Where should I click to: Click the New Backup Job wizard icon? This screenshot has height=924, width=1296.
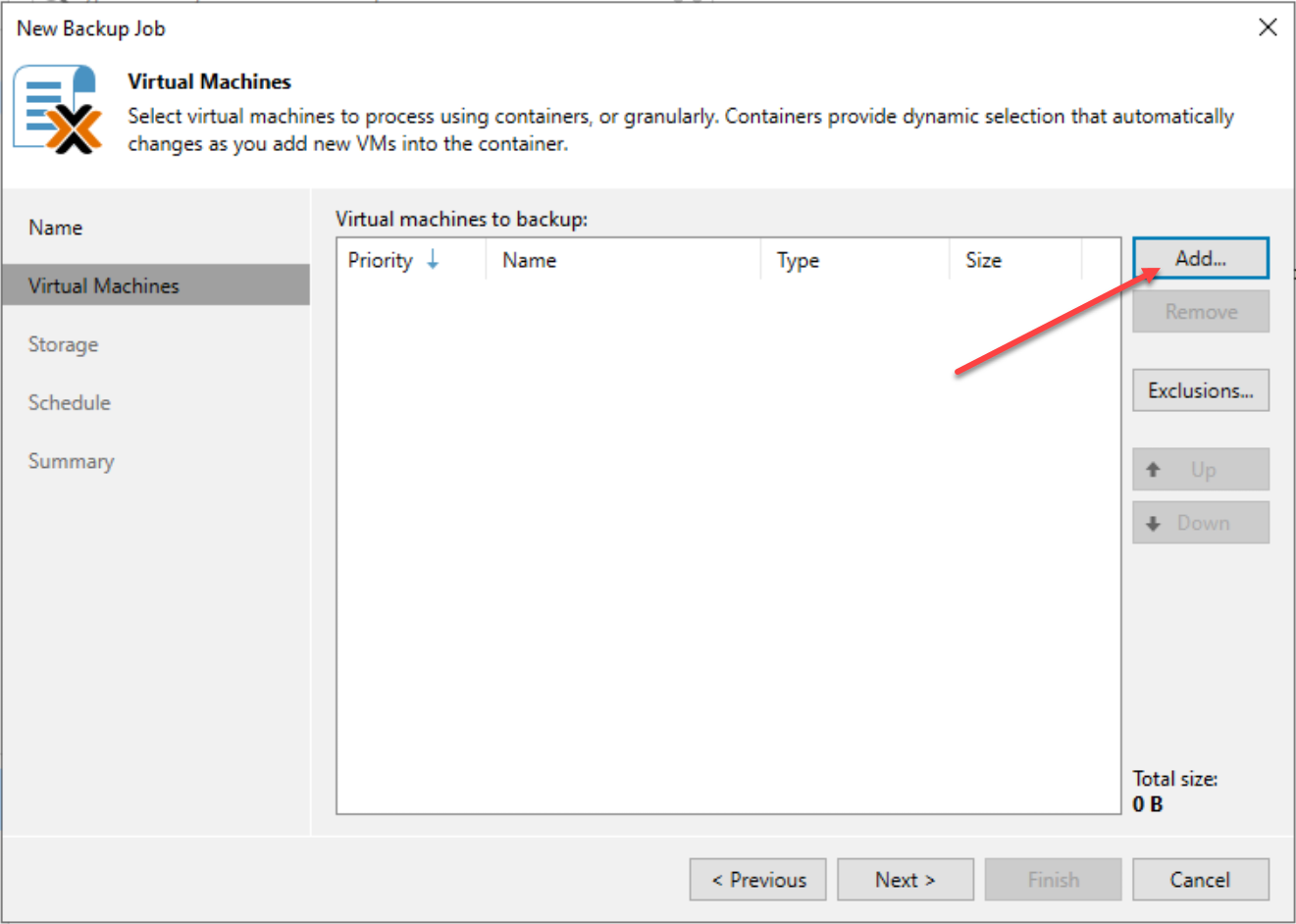pyautogui.click(x=54, y=108)
